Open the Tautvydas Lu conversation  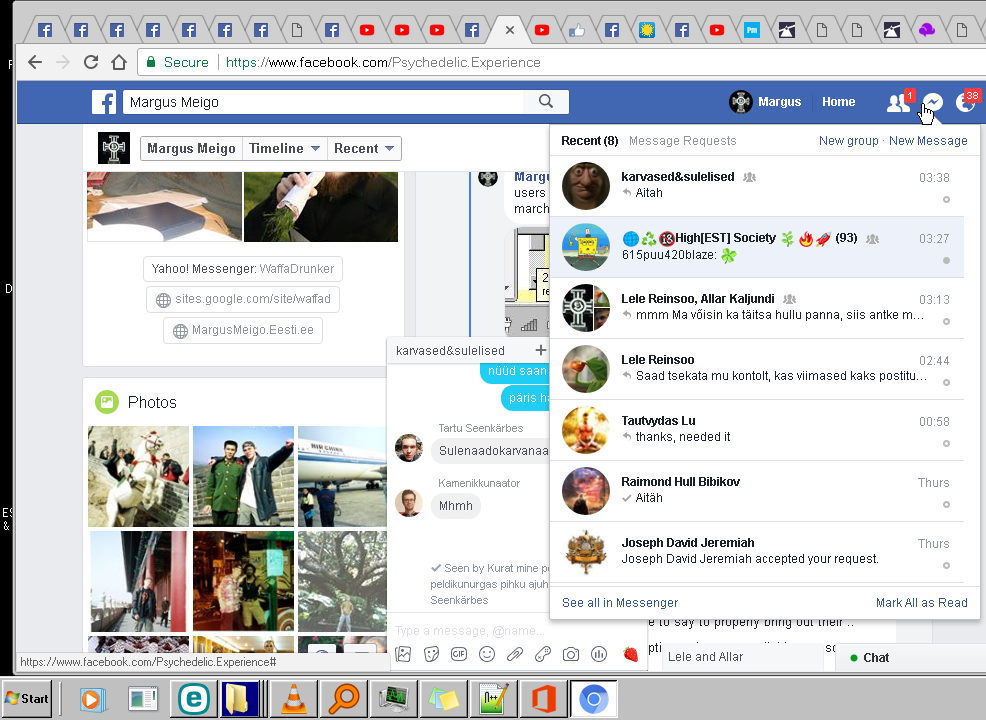tap(757, 430)
